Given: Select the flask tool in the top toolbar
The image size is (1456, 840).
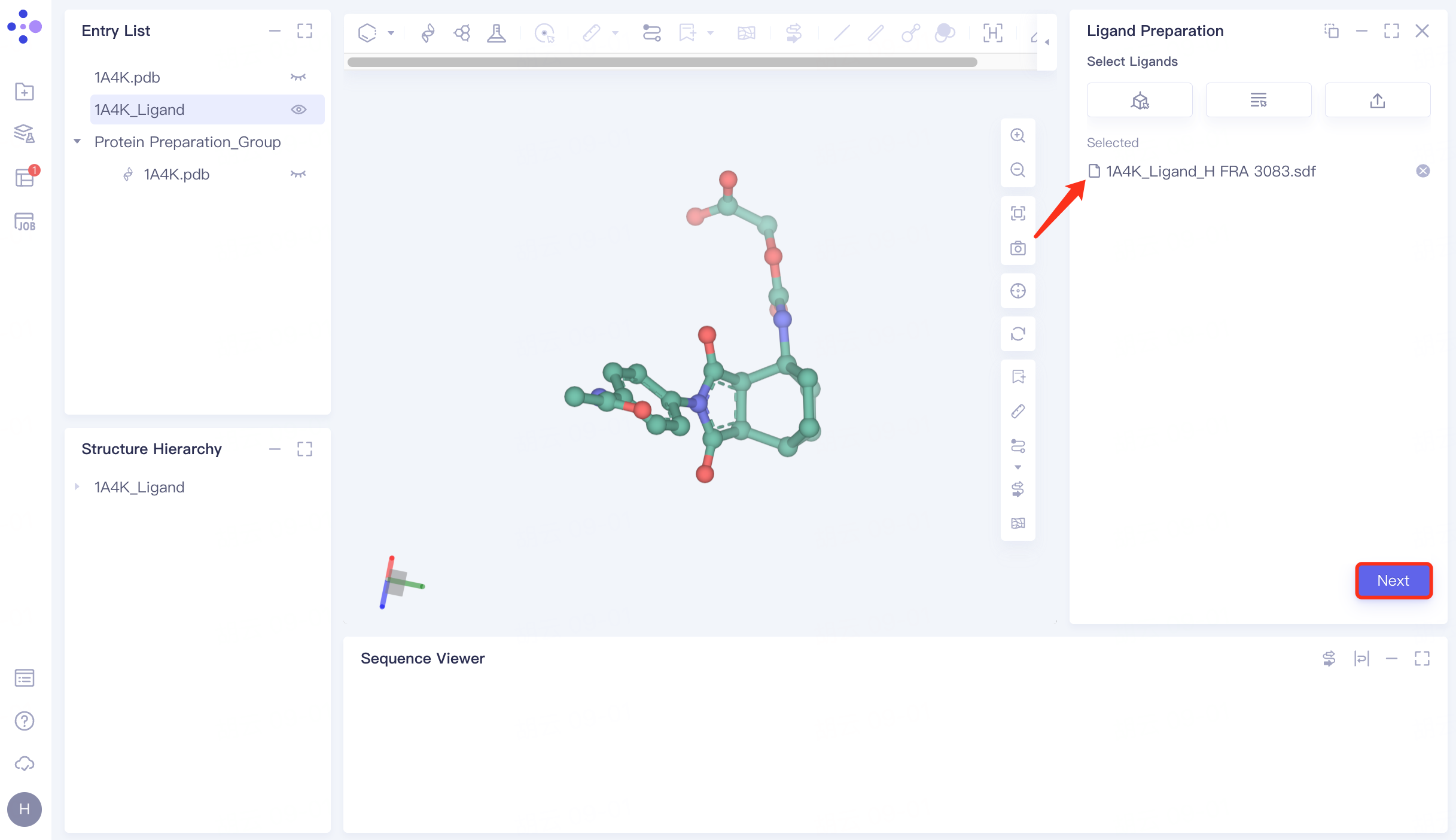Looking at the screenshot, I should 497,33.
